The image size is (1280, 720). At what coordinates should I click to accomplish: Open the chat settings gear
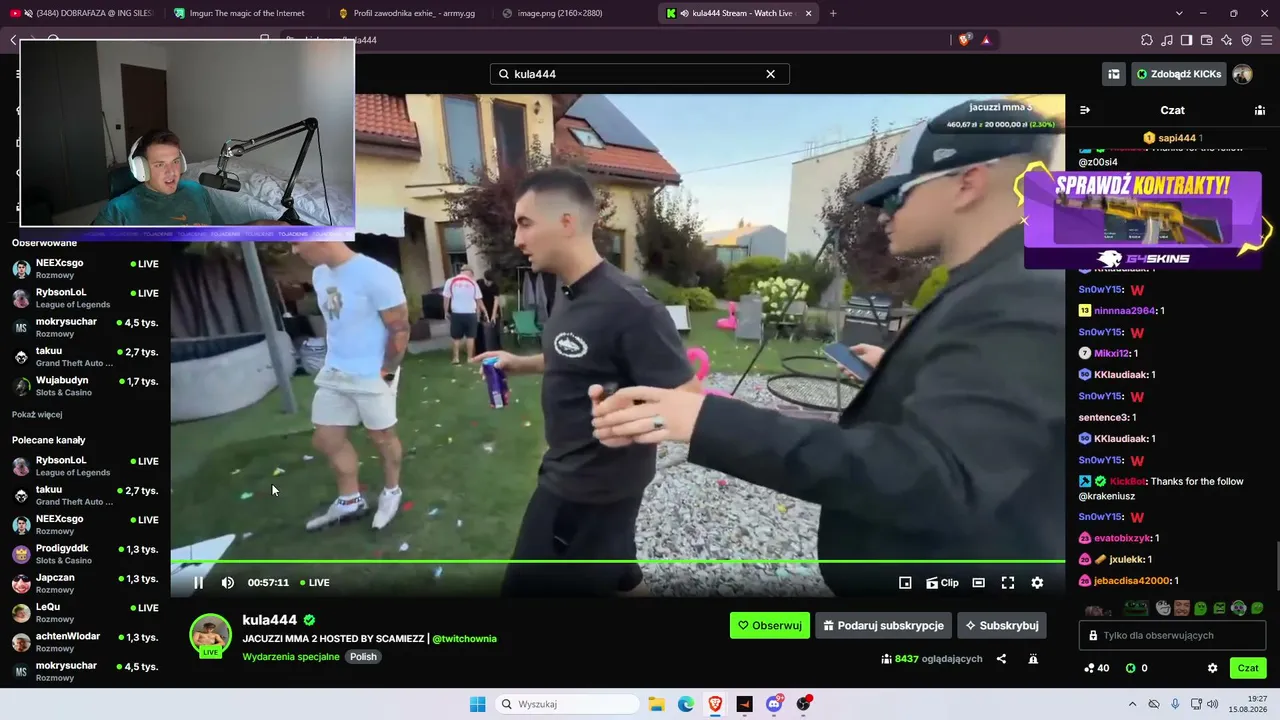point(1212,668)
